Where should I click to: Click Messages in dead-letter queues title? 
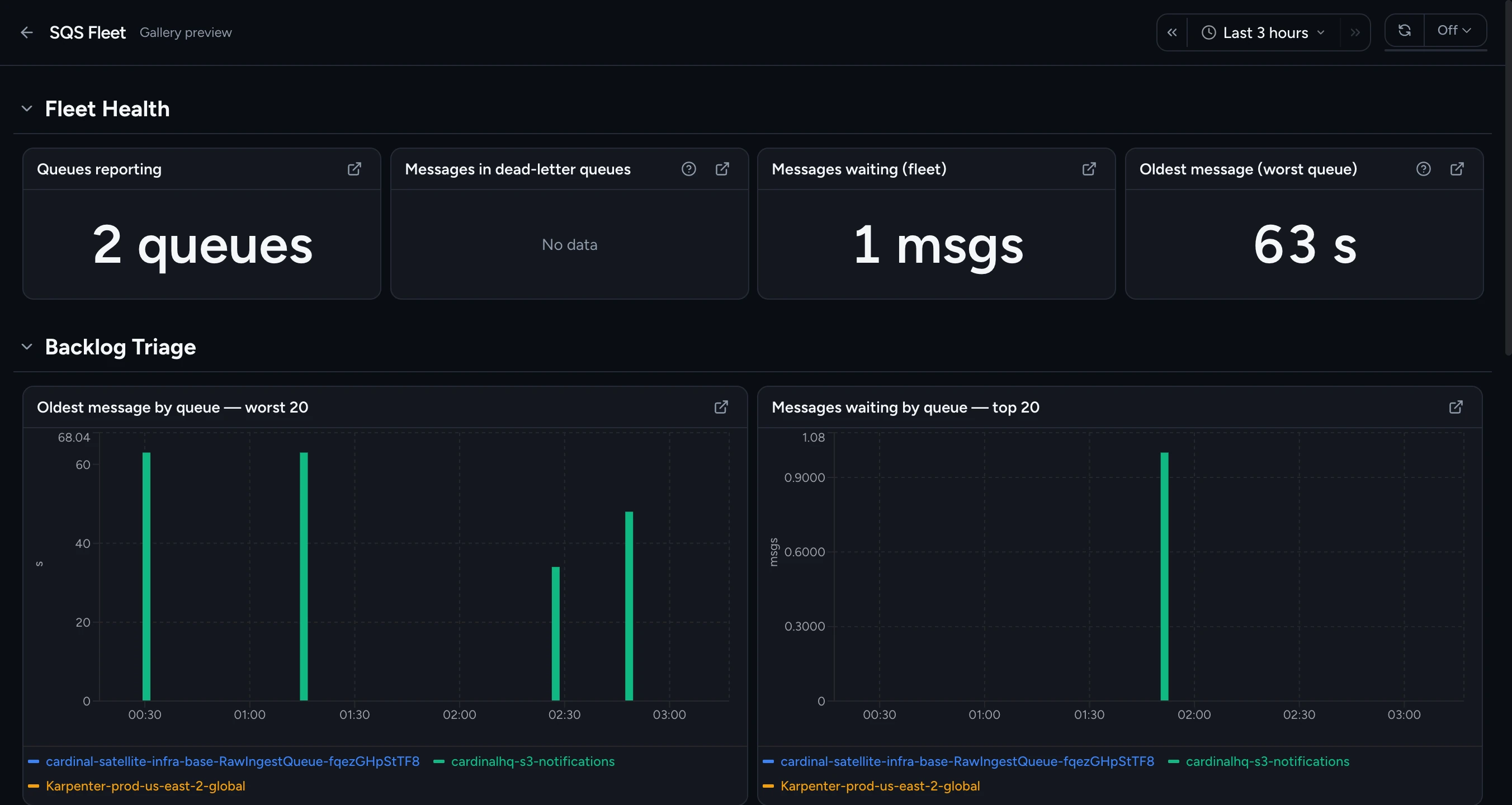point(518,169)
